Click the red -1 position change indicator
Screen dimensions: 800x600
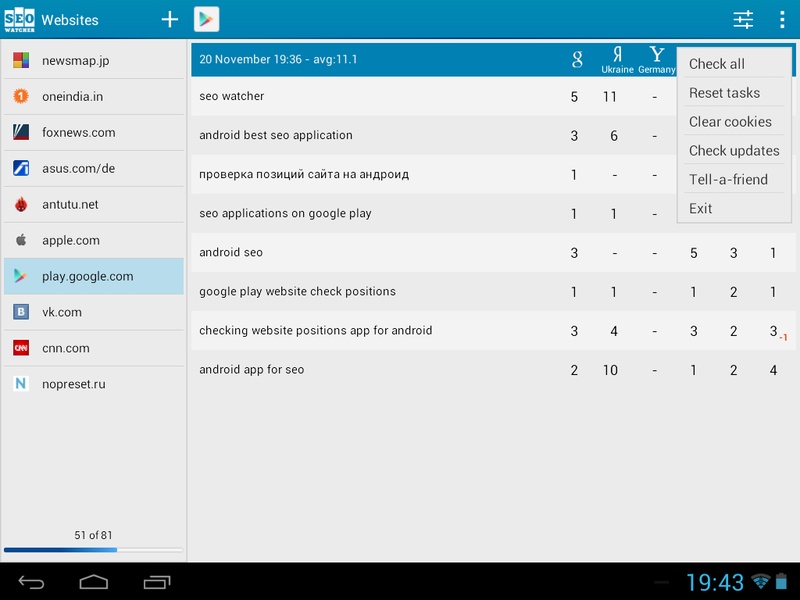(783, 337)
